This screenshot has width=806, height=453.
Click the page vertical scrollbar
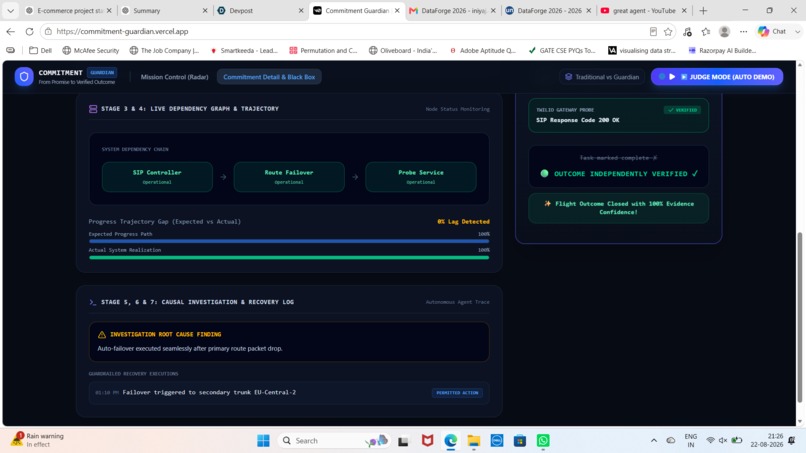tap(799, 317)
